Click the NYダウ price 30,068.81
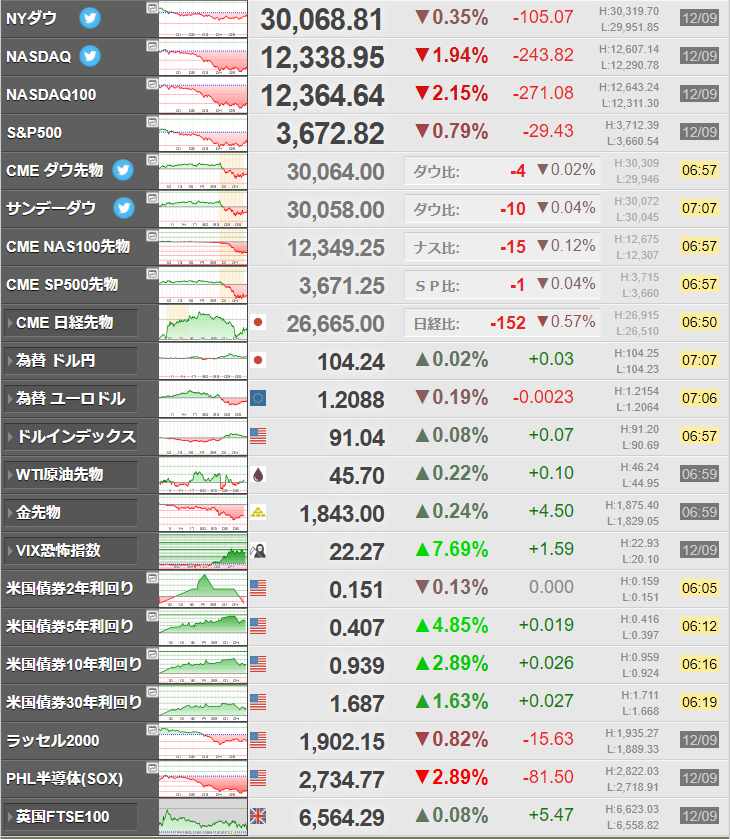The image size is (730, 839). pyautogui.click(x=322, y=20)
